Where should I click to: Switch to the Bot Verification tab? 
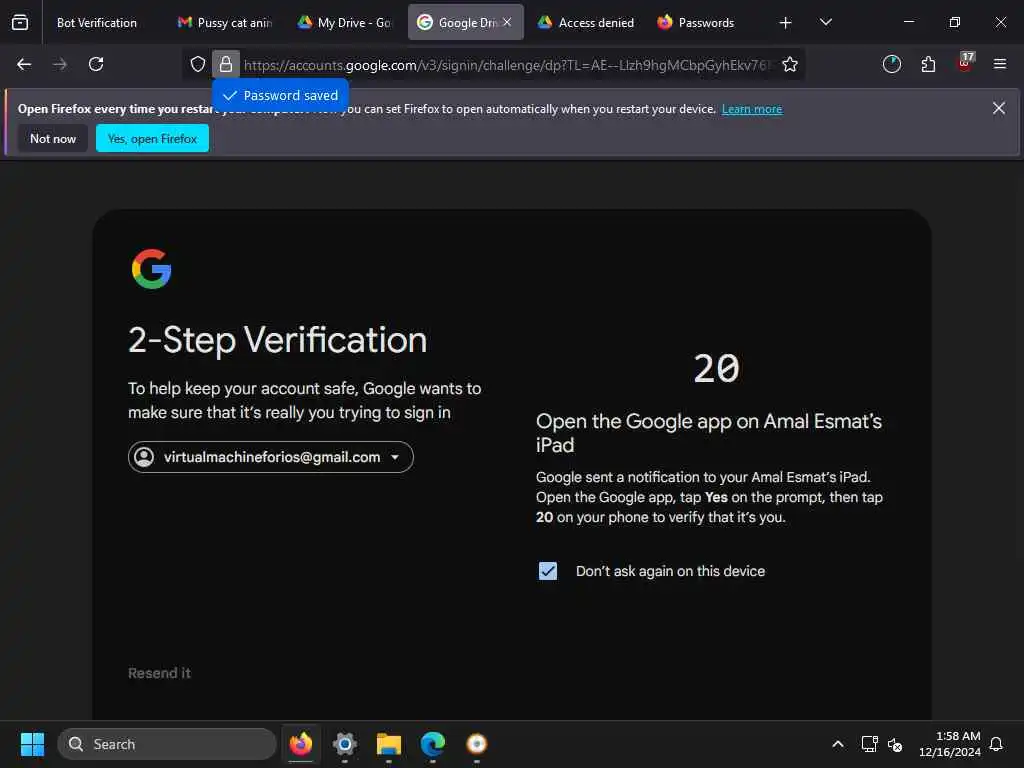pyautogui.click(x=96, y=22)
